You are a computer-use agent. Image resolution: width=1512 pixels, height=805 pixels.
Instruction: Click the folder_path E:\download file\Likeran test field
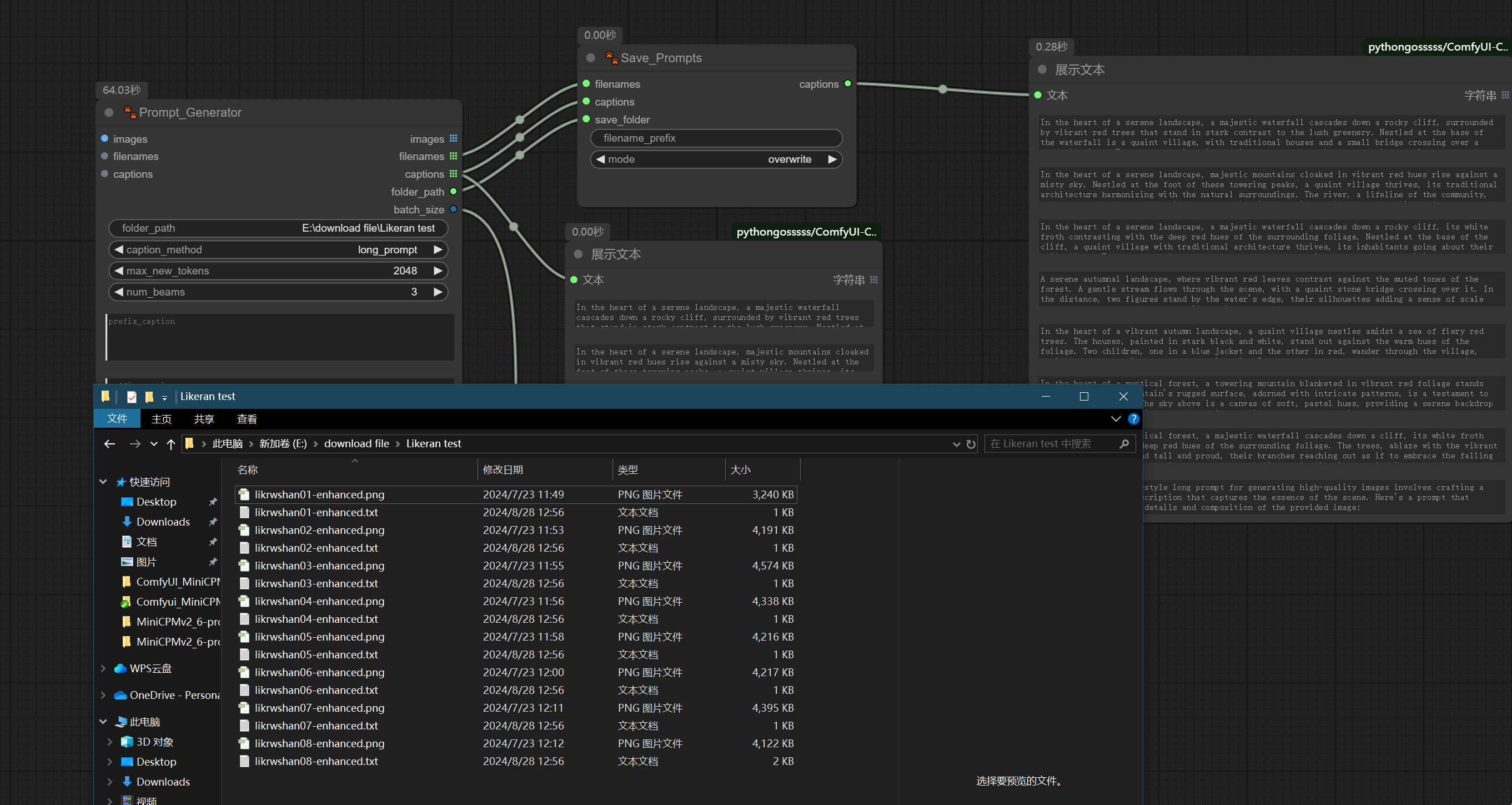tap(279, 228)
